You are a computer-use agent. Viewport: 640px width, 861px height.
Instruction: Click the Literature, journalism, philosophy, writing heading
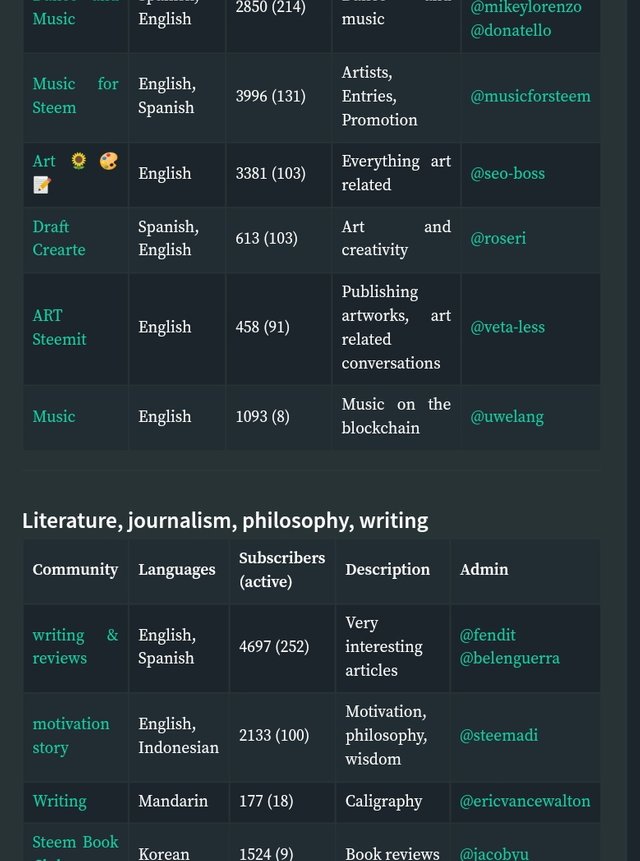(225, 520)
